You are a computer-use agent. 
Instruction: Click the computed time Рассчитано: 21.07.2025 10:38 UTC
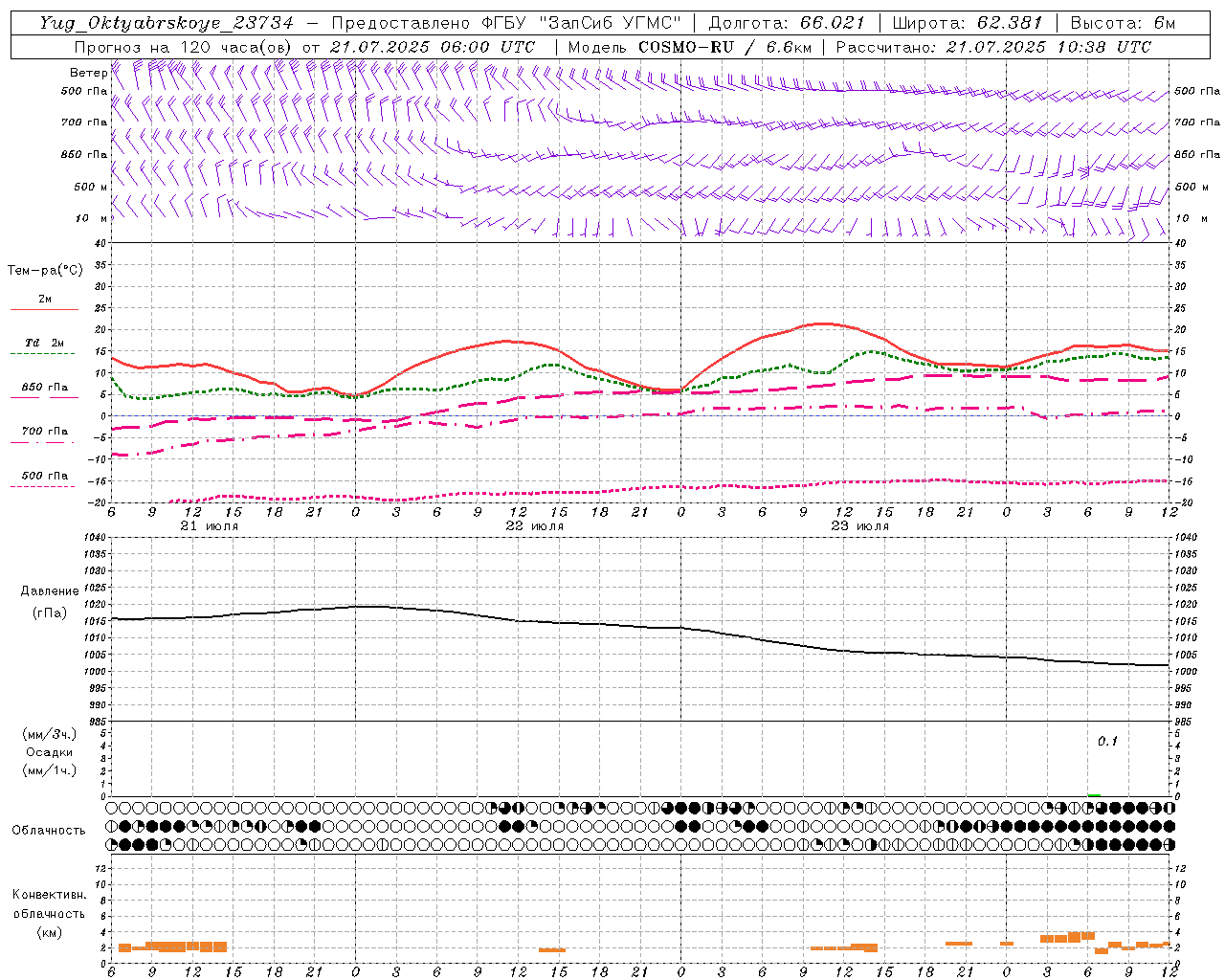(x=993, y=47)
